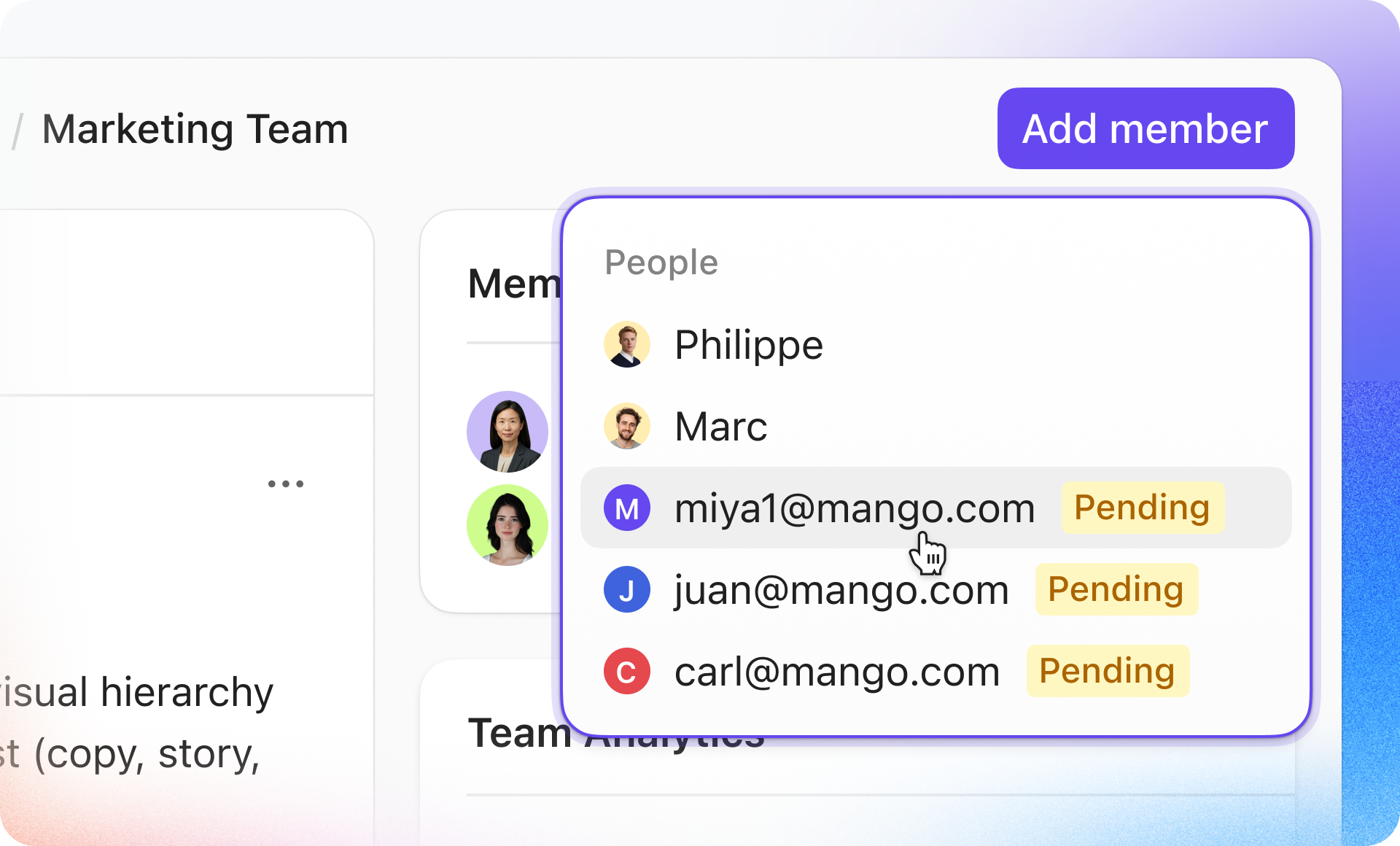
Task: Select the miya1@mango.com email text
Action: click(854, 508)
